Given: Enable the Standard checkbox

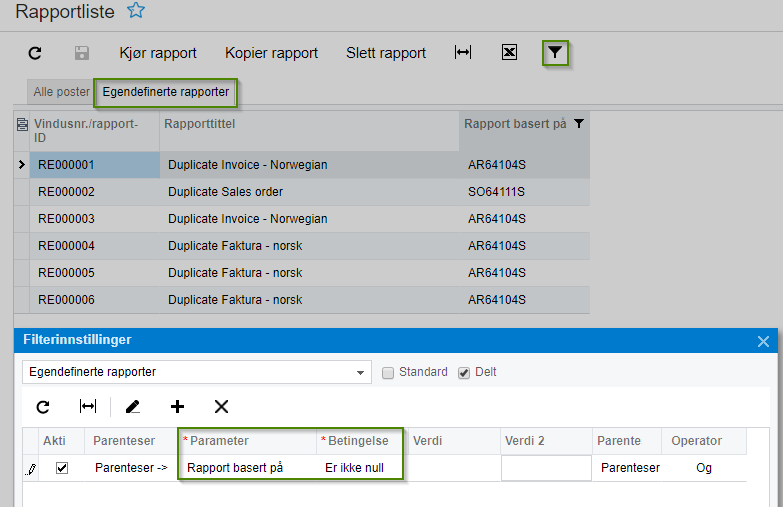Looking at the screenshot, I should pyautogui.click(x=388, y=372).
